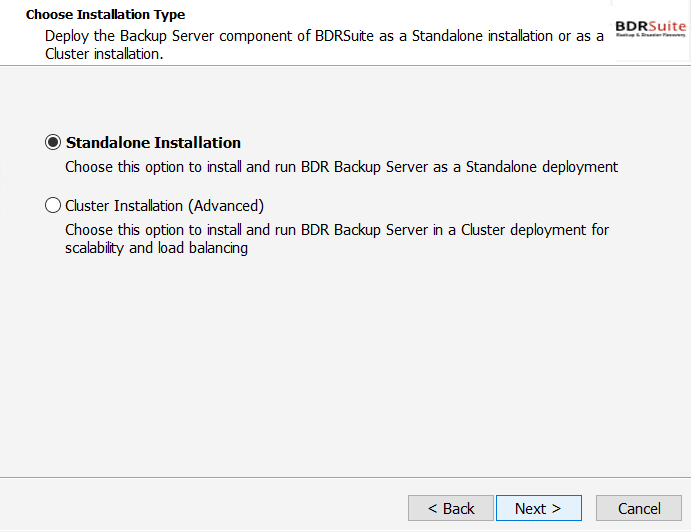Click the bold Standalone Installation label text

coord(153,143)
